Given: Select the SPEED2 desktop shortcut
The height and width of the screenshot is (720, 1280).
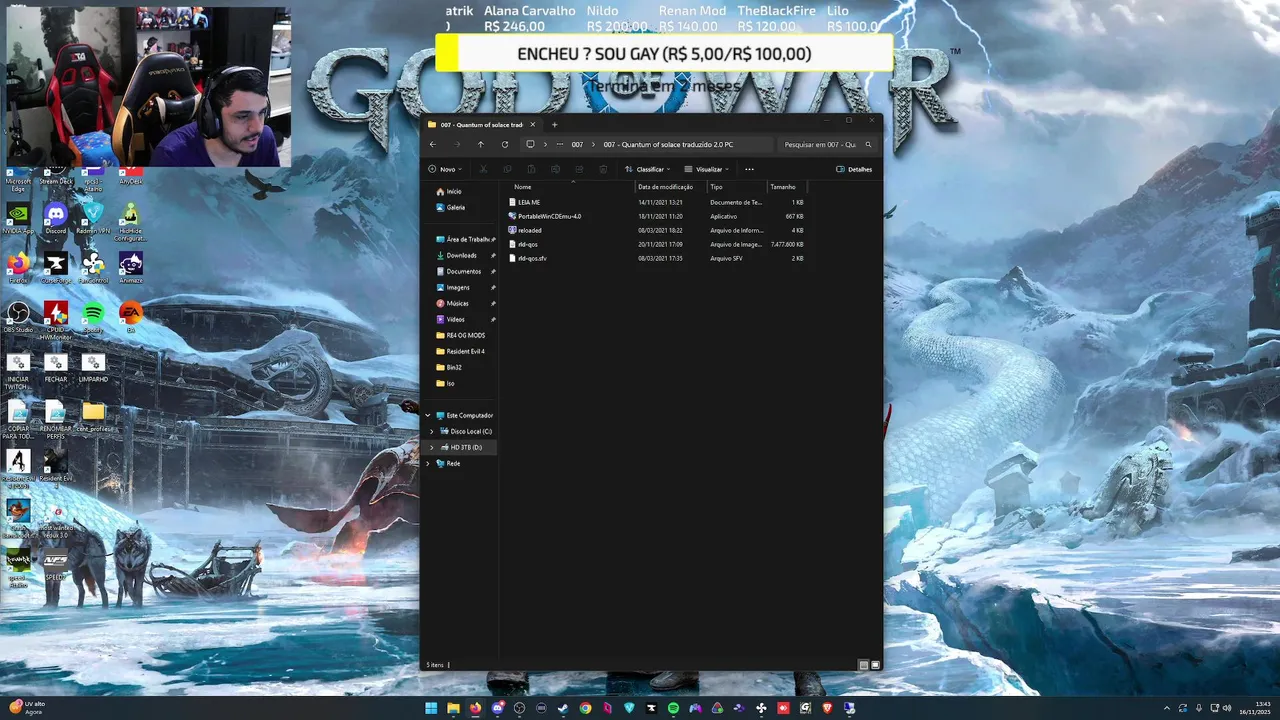Looking at the screenshot, I should pyautogui.click(x=56, y=566).
